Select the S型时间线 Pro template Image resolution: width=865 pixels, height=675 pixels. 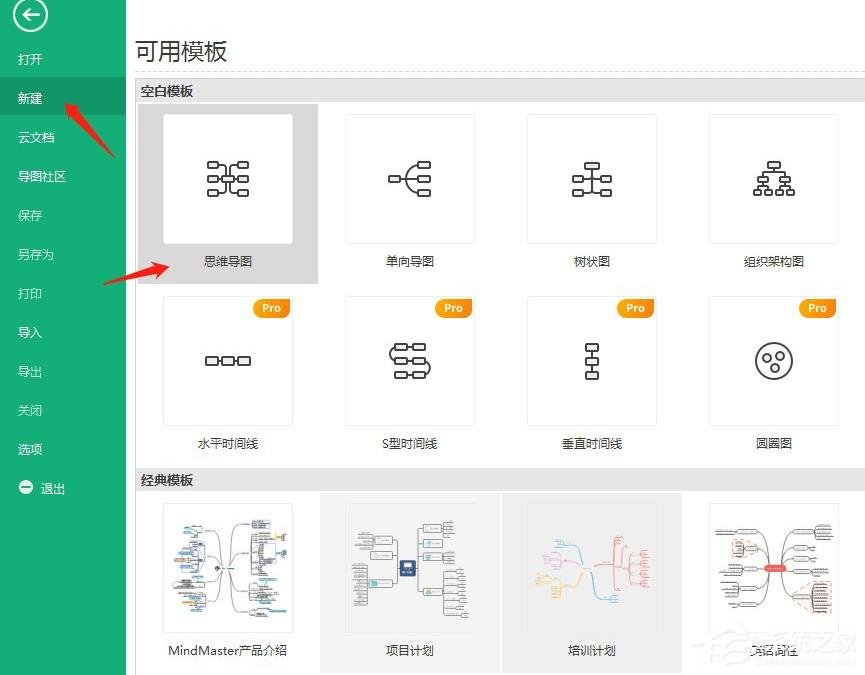409,360
